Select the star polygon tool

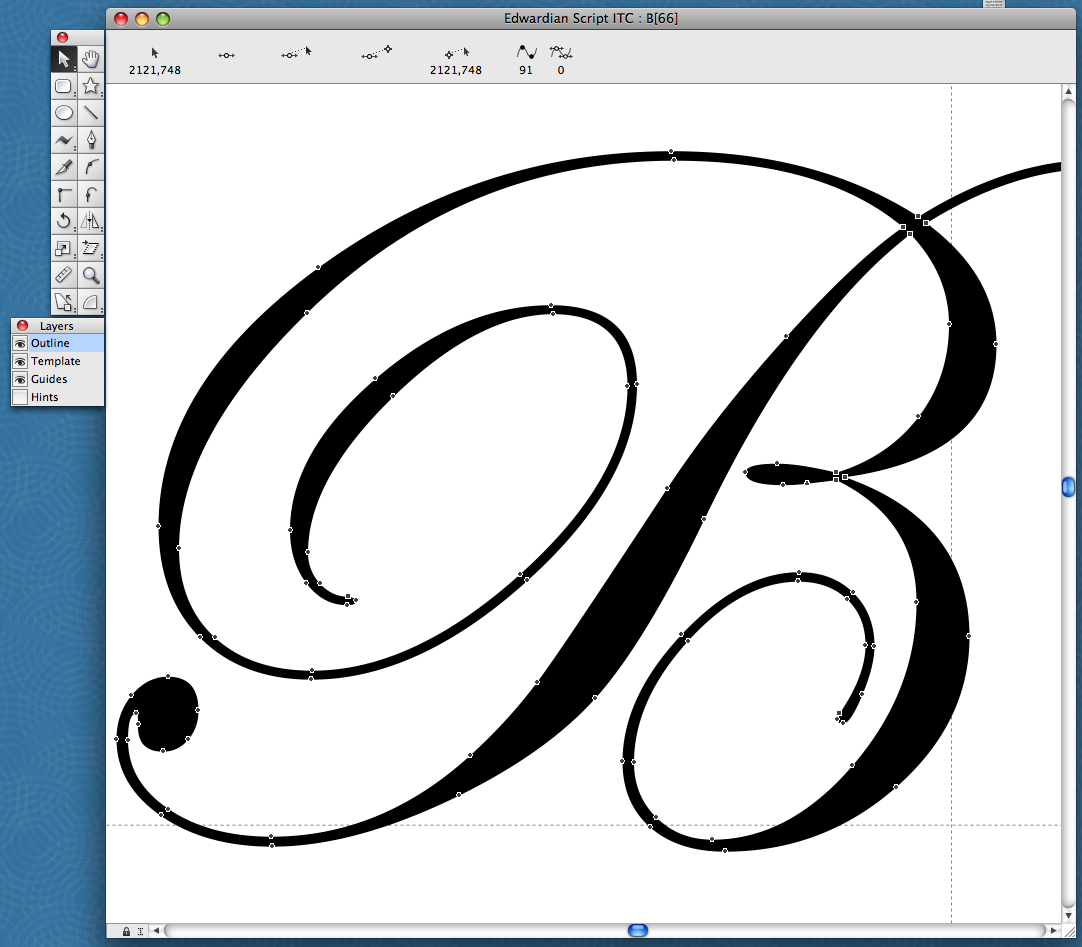coord(90,86)
